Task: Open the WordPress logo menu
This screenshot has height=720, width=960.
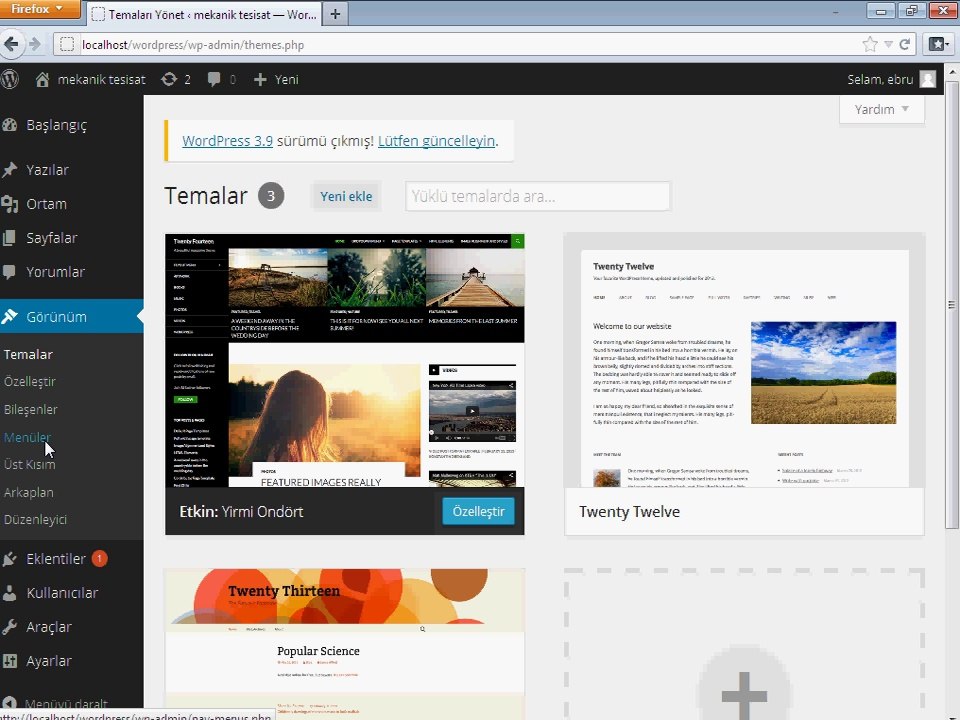Action: [9, 79]
